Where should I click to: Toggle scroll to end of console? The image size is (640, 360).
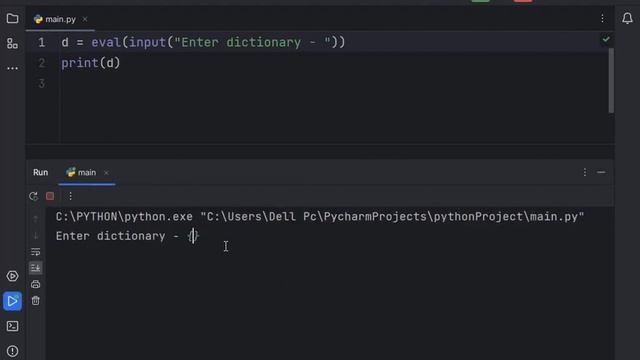click(36, 268)
